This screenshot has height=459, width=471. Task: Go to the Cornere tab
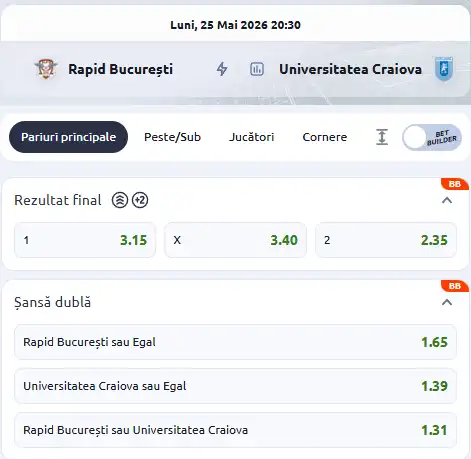tap(325, 137)
